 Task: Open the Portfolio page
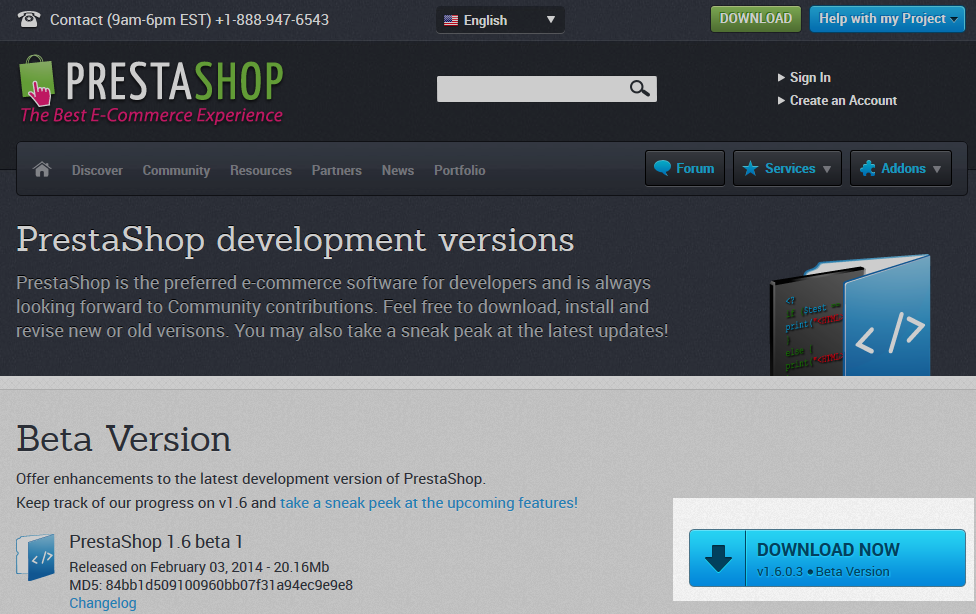pyautogui.click(x=459, y=170)
